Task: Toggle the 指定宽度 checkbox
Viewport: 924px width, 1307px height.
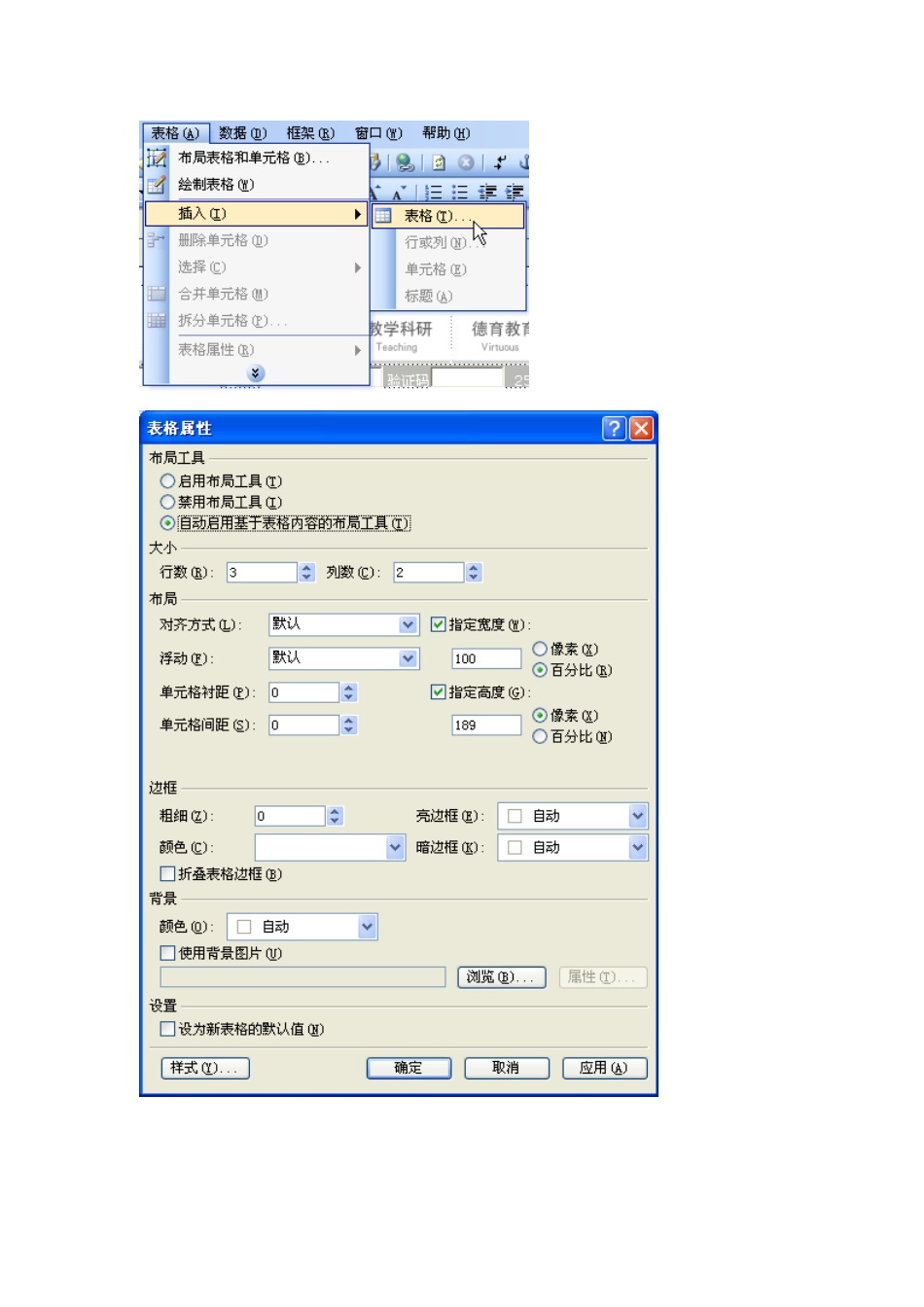Action: [438, 624]
